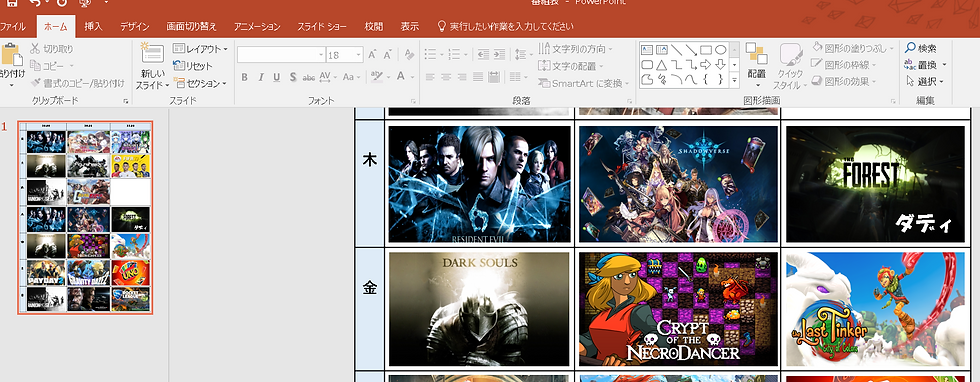This screenshot has height=382, width=980.
Task: Select the right arrow block shape
Action: pos(706,64)
